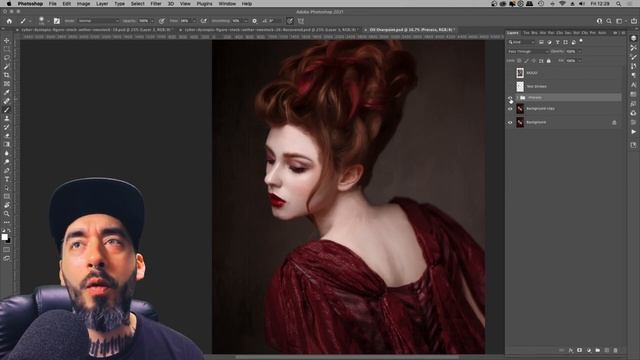The width and height of the screenshot is (640, 360).
Task: Click the symmetry paint butterfly icon
Action: (301, 21)
